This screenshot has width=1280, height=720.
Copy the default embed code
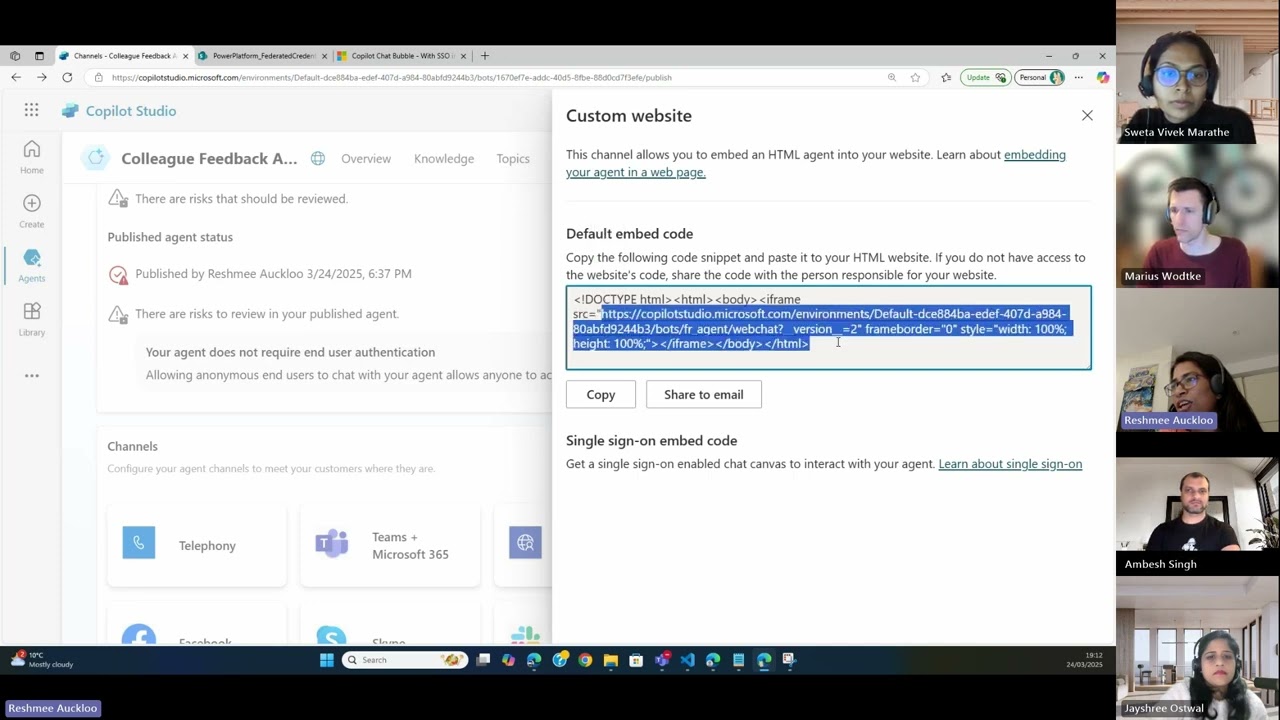pos(601,394)
